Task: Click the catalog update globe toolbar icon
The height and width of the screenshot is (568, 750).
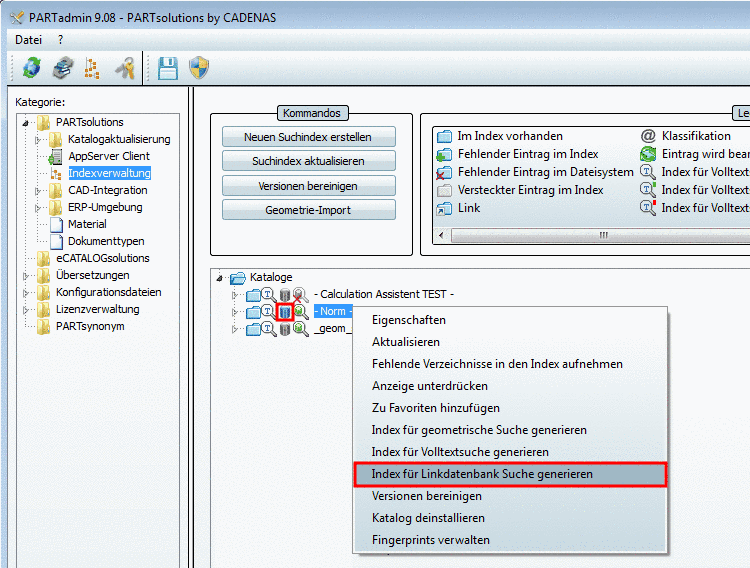Action: coord(32,67)
